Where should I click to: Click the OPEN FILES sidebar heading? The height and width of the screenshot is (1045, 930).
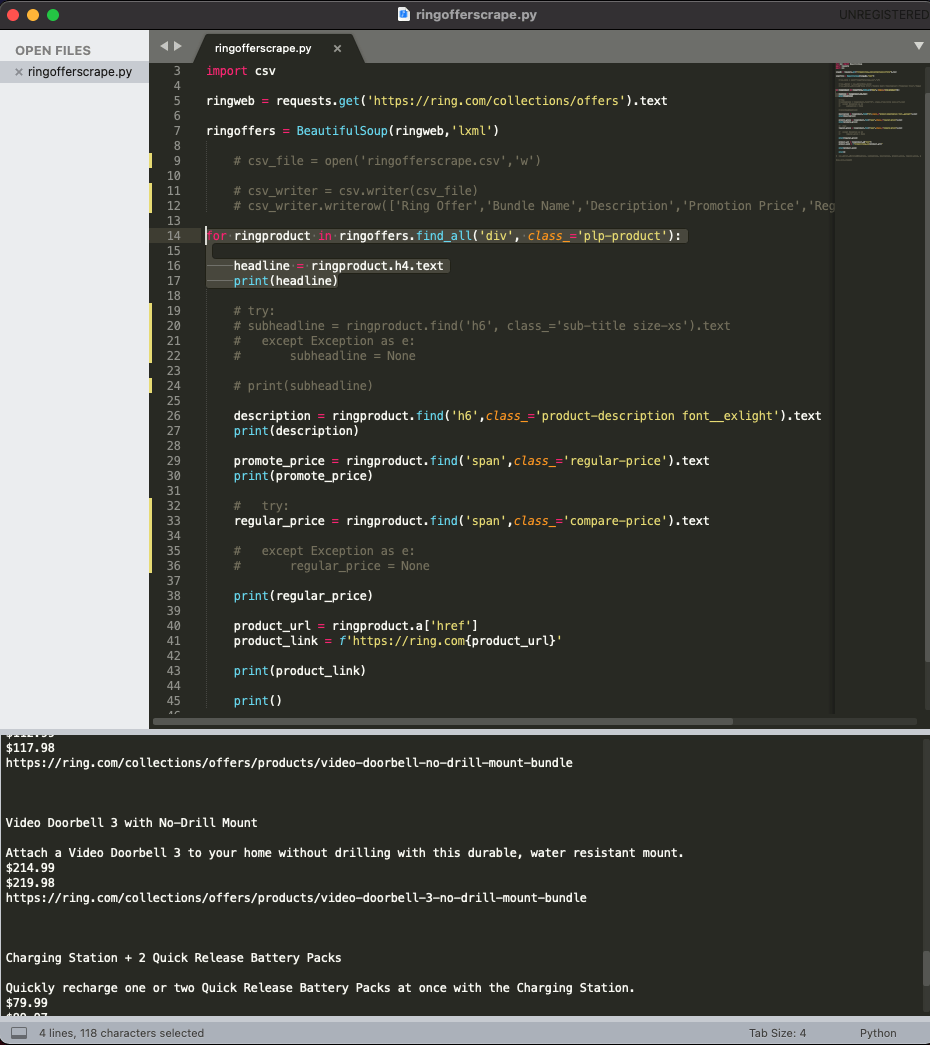(53, 51)
